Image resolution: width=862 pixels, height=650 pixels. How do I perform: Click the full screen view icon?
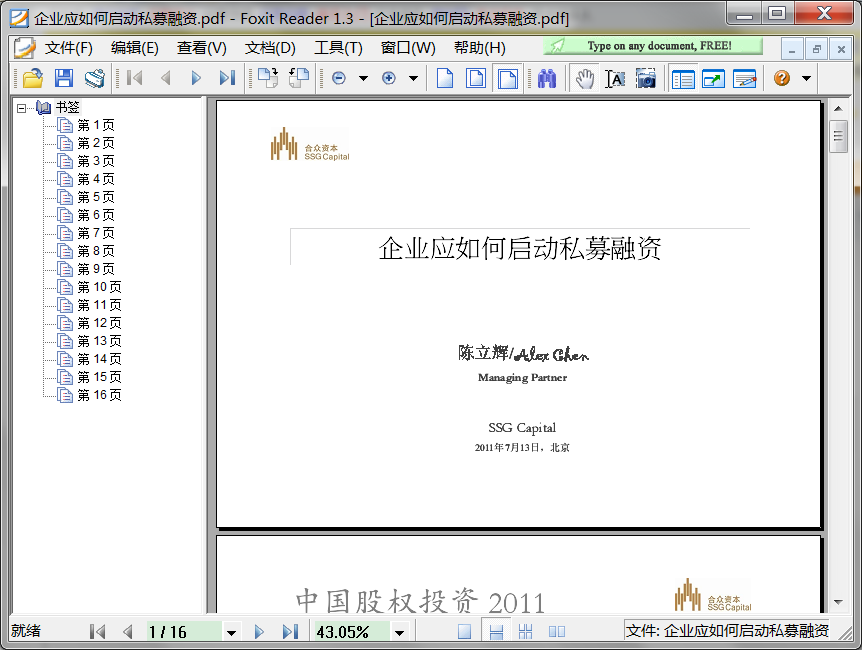click(714, 79)
